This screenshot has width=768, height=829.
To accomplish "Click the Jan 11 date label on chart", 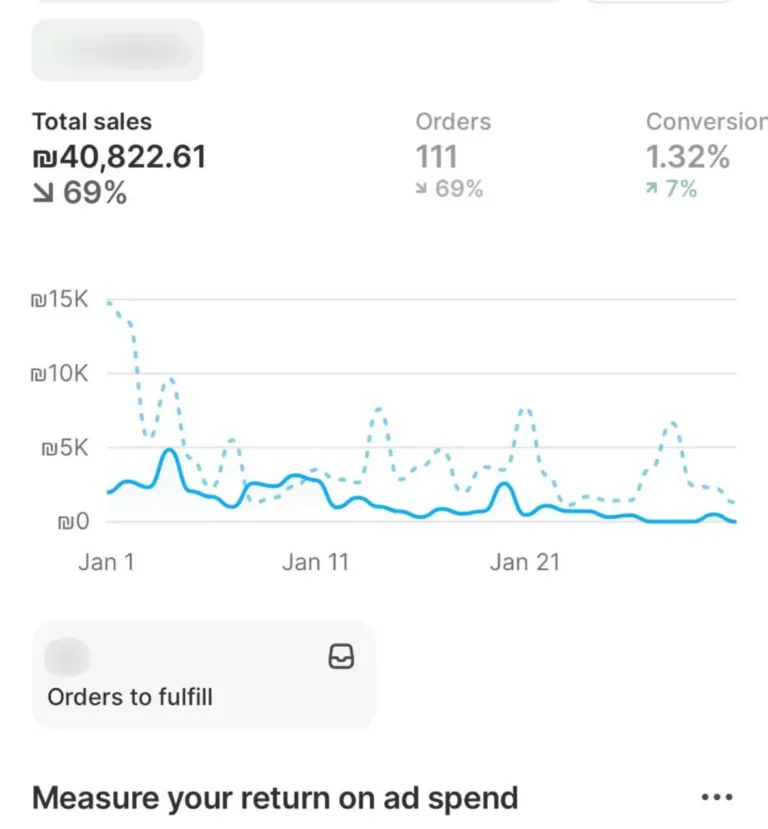I will click(315, 562).
